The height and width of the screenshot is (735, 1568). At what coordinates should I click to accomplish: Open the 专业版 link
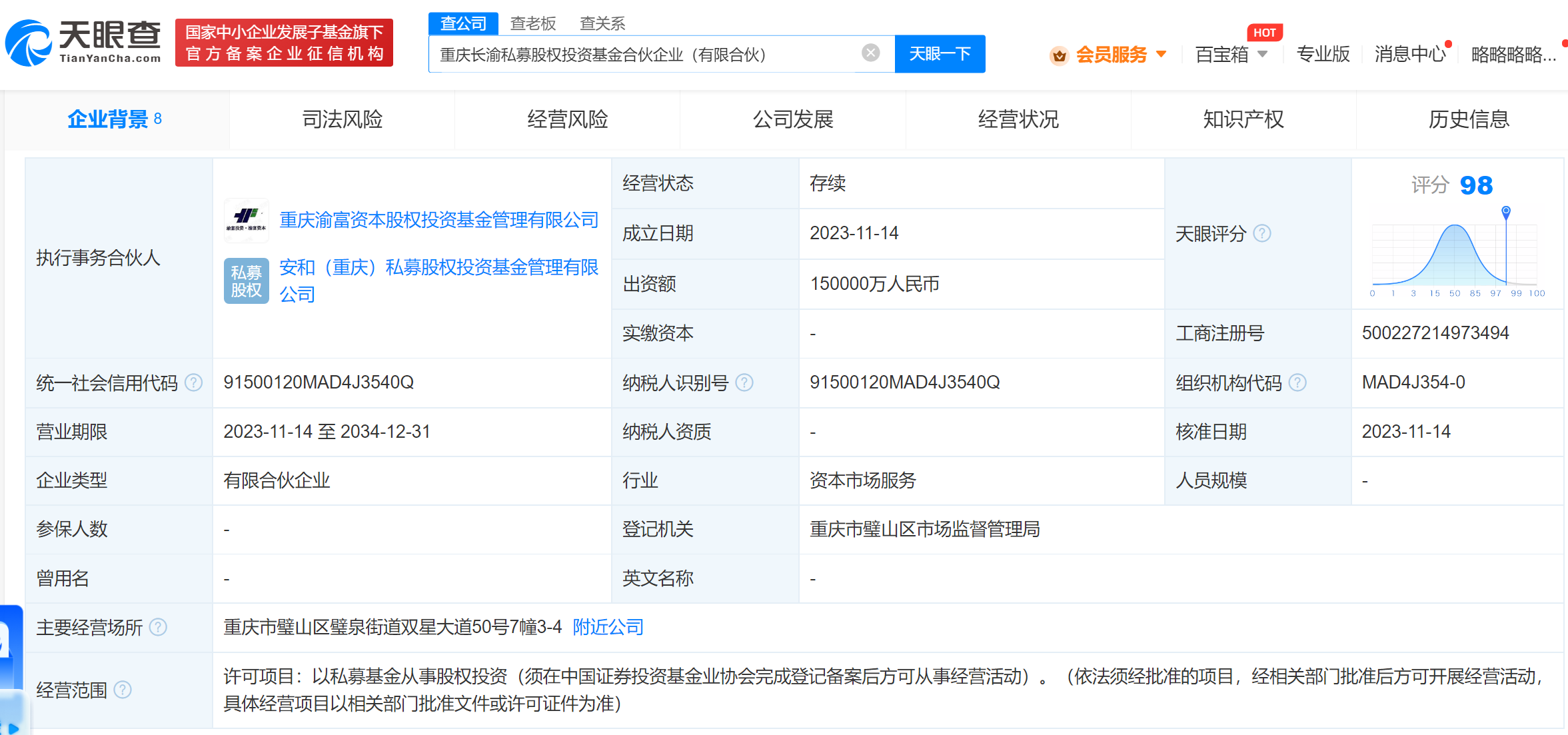(x=1323, y=54)
